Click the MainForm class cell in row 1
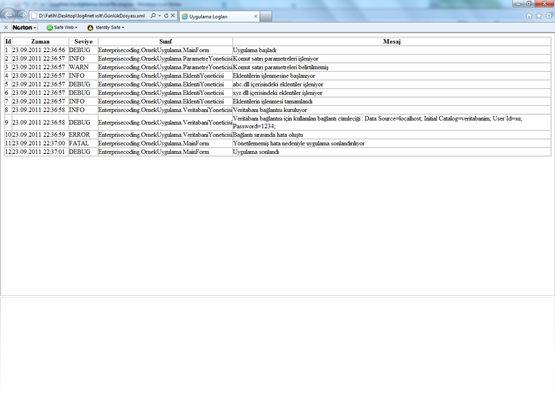This screenshot has height=394, width=555. pyautogui.click(x=165, y=50)
